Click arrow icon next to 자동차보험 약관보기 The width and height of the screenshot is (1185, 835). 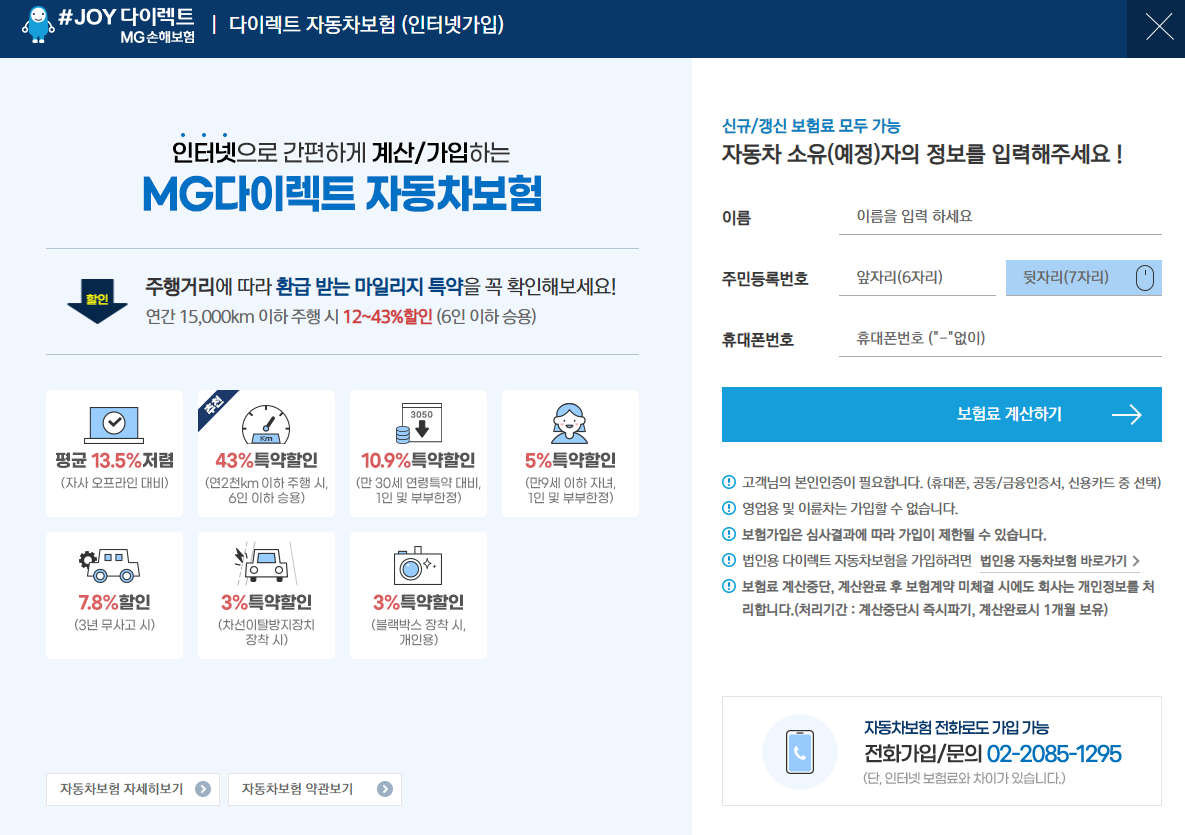385,789
